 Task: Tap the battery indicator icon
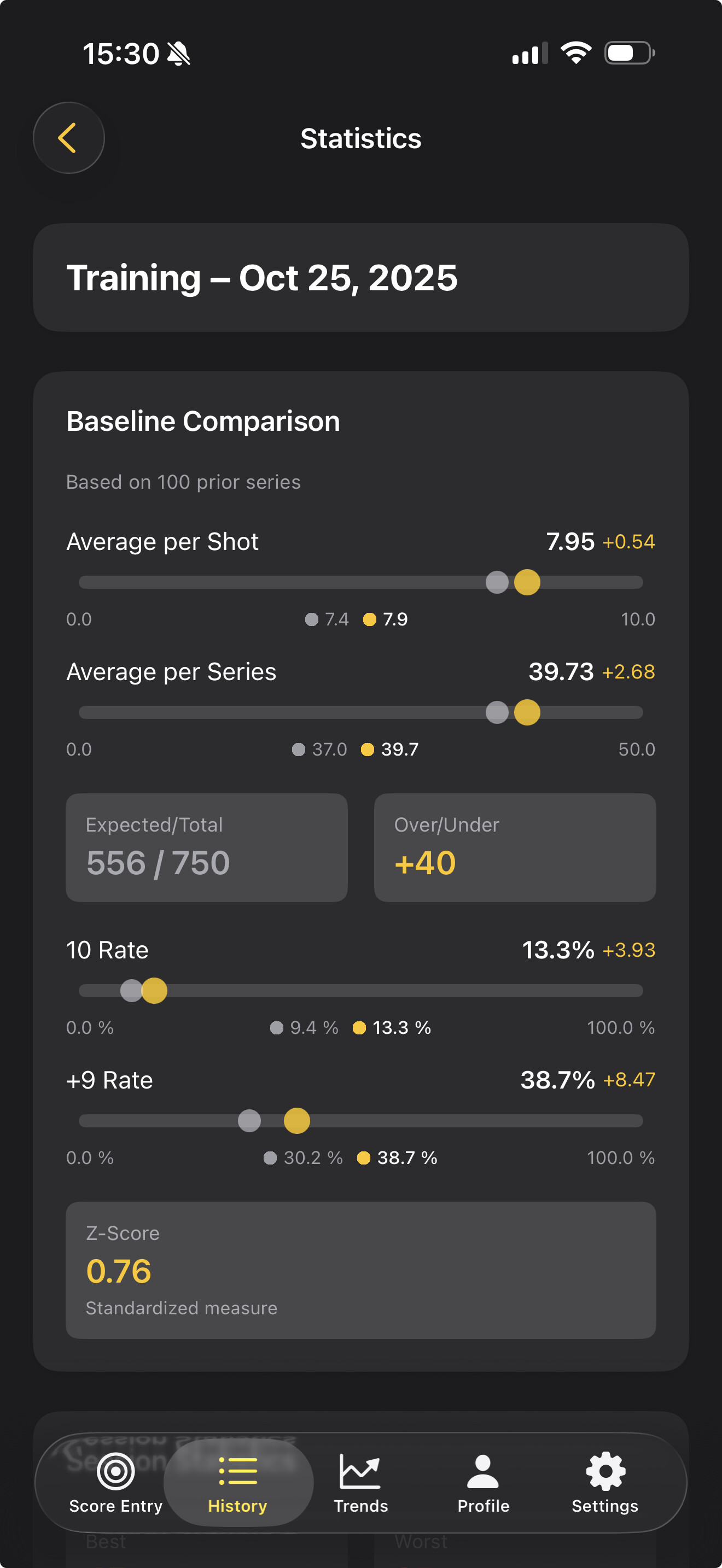pyautogui.click(x=629, y=53)
